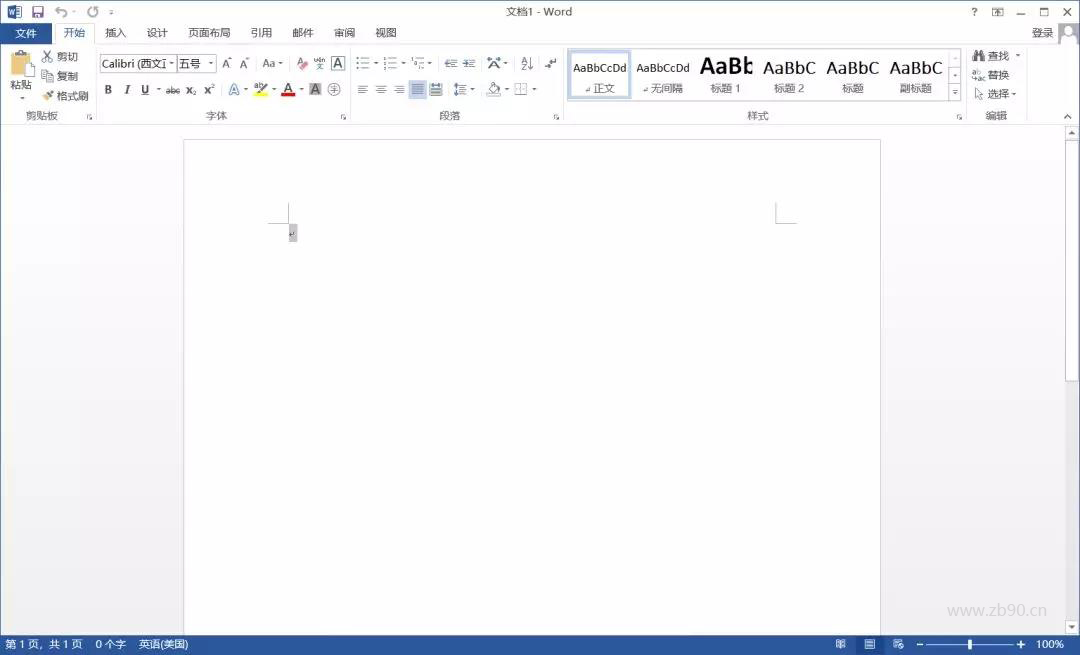This screenshot has width=1080, height=655.
Task: Apply bold formatting to text
Action: click(108, 89)
